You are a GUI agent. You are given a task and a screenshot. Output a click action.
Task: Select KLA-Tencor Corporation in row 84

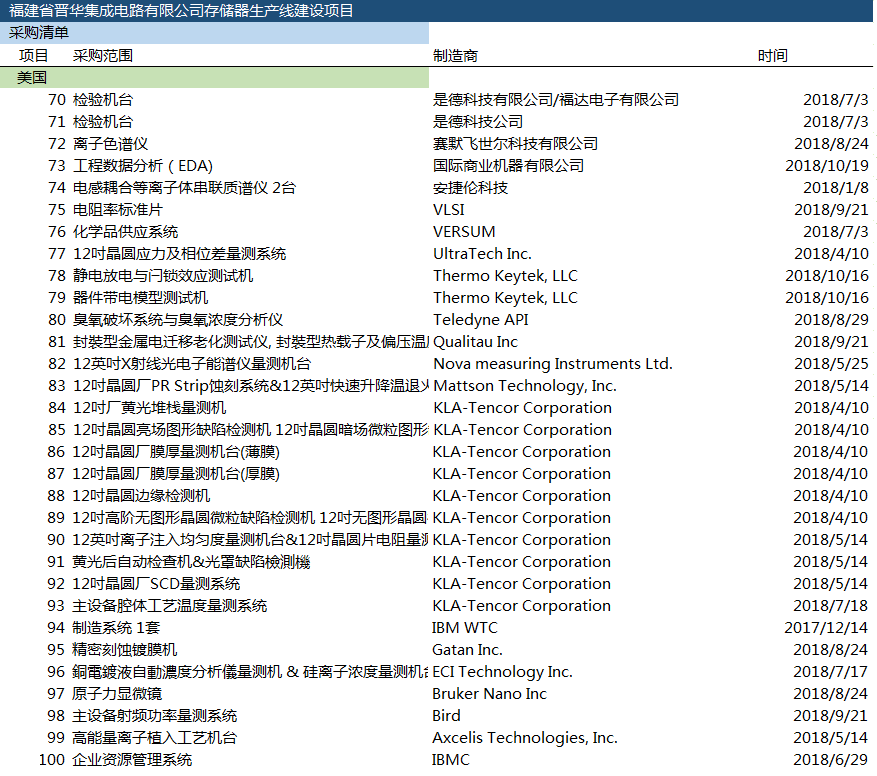(x=522, y=408)
